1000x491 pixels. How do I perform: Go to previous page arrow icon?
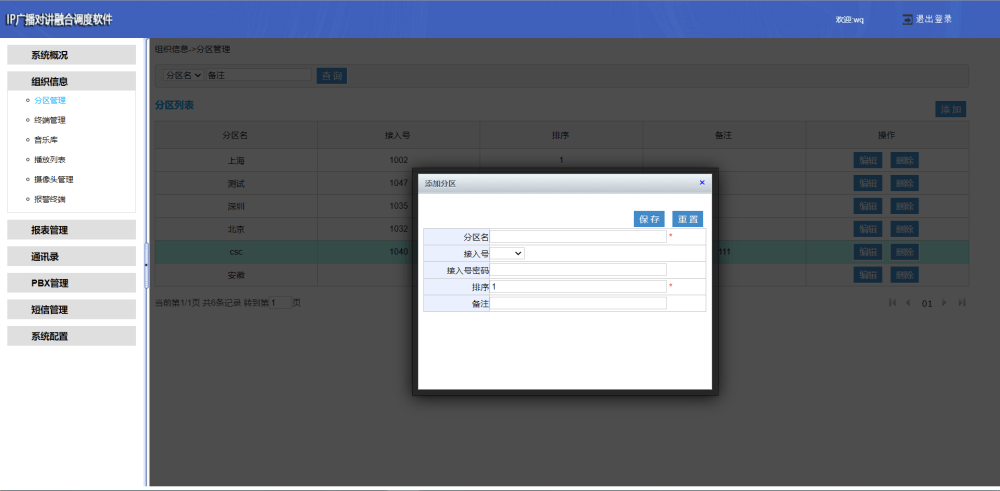pos(908,303)
